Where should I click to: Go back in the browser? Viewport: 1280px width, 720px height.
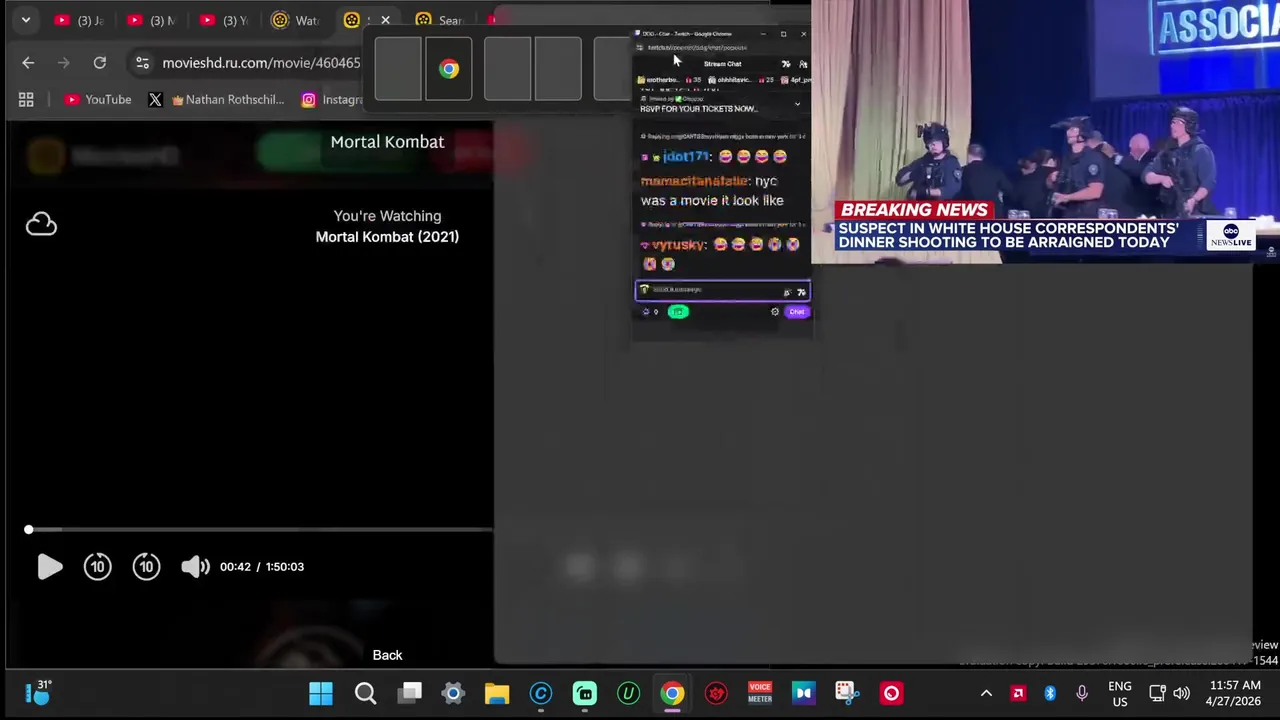28,63
